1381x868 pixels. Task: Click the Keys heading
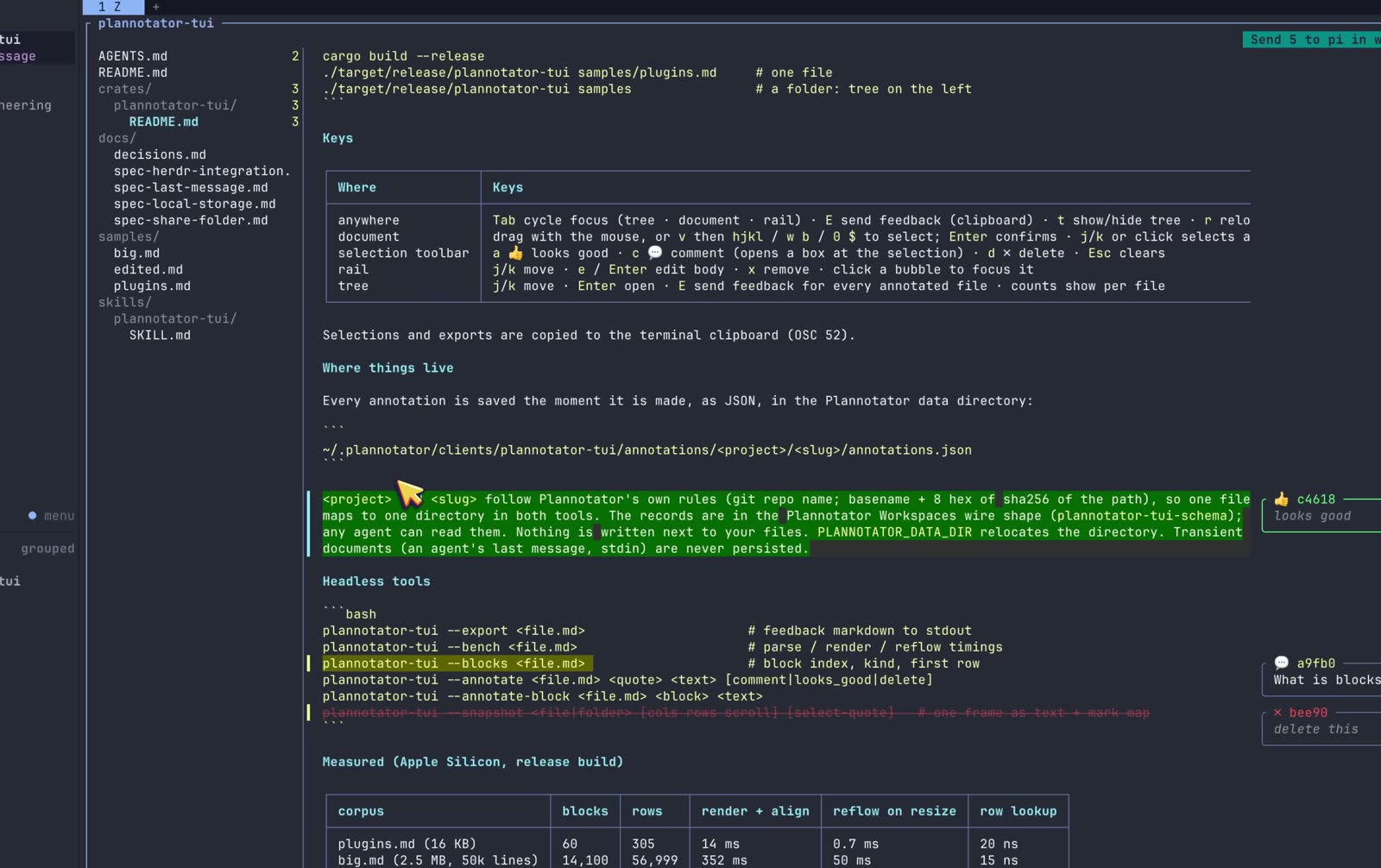point(337,138)
